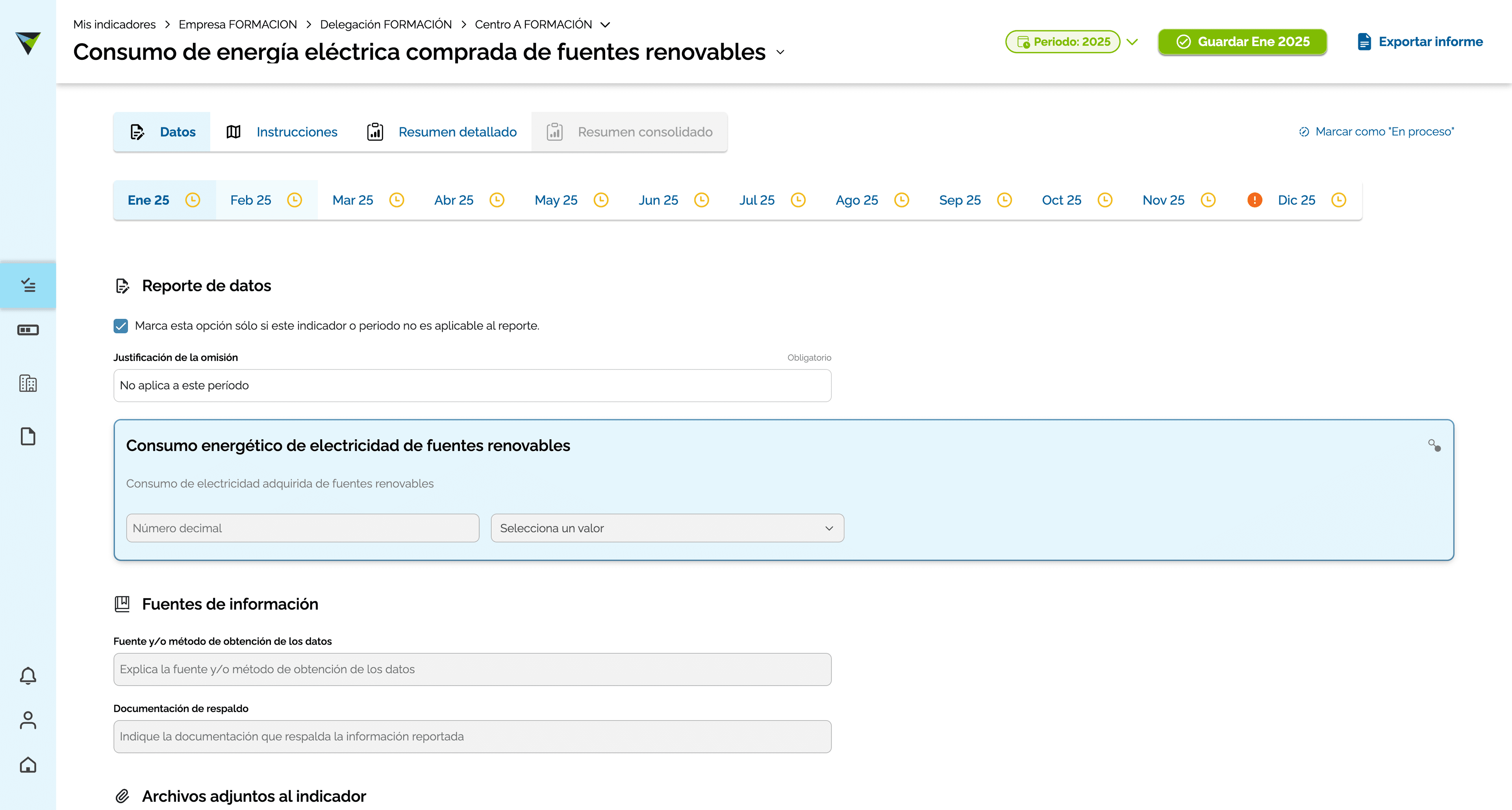Click the Periodo: 2025 pill
The width and height of the screenshot is (1512, 810).
point(1062,42)
